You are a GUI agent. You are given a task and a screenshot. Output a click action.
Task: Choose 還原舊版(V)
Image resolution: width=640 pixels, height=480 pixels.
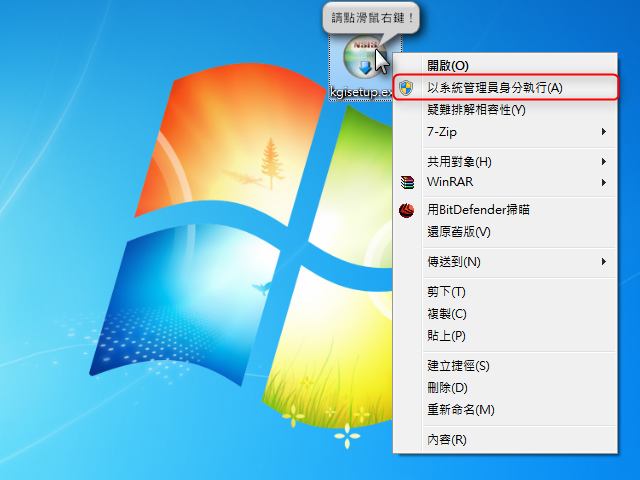pyautogui.click(x=505, y=232)
